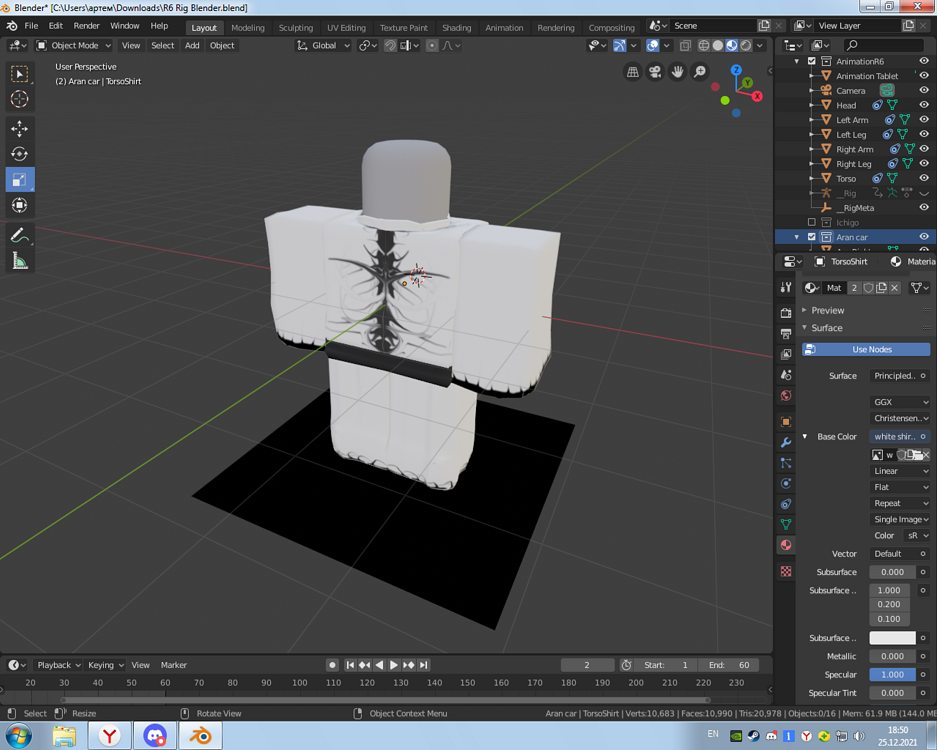Select the Rotate tool in the toolbar
937x750 pixels.
tap(18, 154)
